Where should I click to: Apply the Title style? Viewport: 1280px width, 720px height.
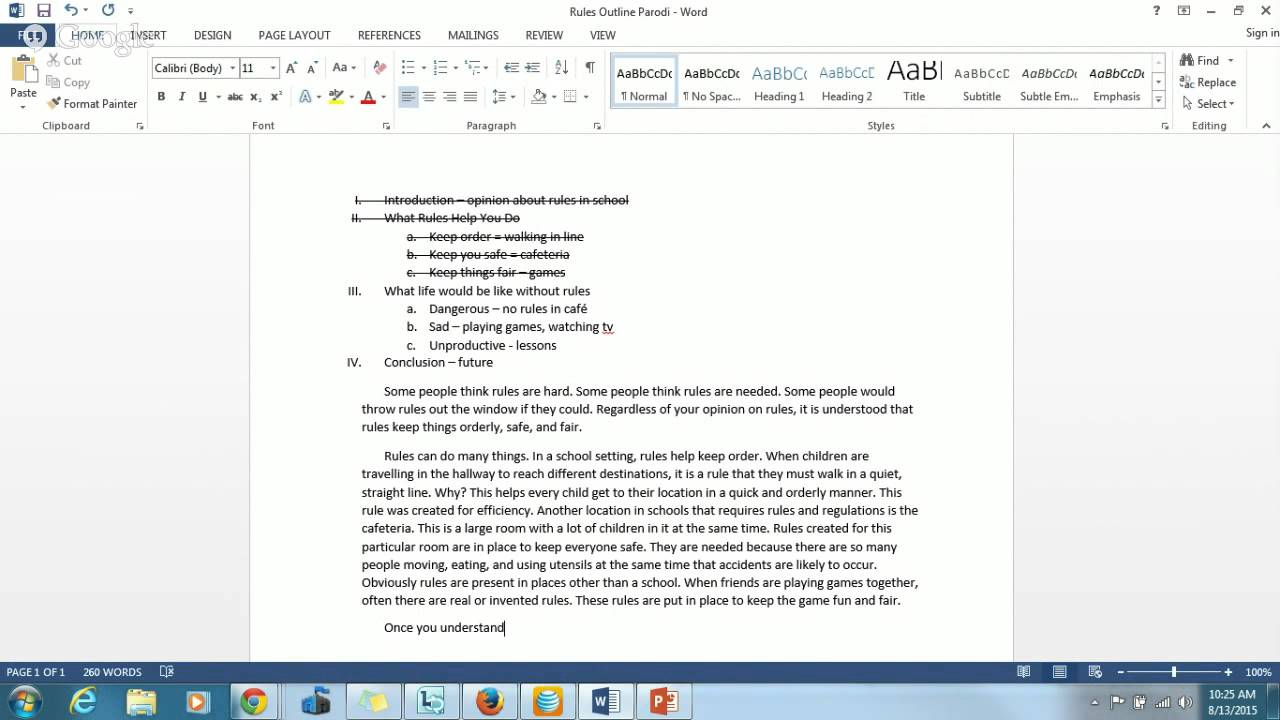coord(914,83)
